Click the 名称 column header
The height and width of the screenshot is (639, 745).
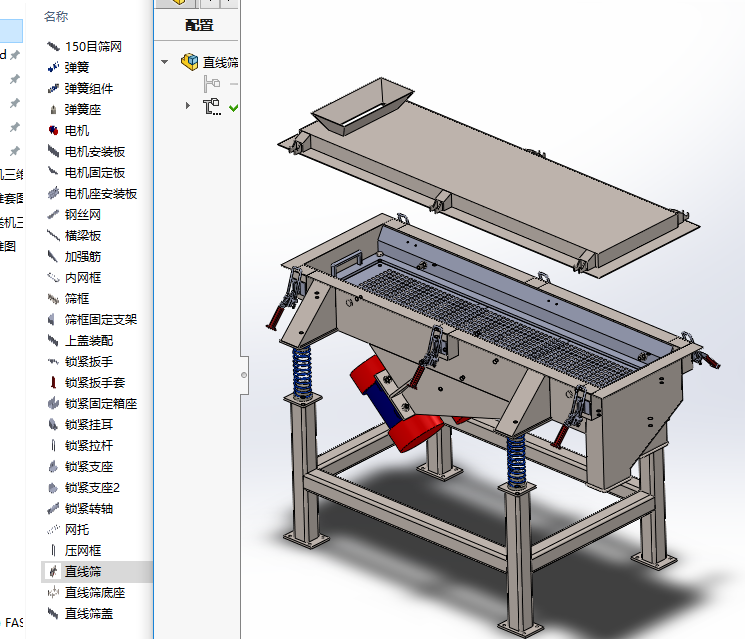coord(56,17)
